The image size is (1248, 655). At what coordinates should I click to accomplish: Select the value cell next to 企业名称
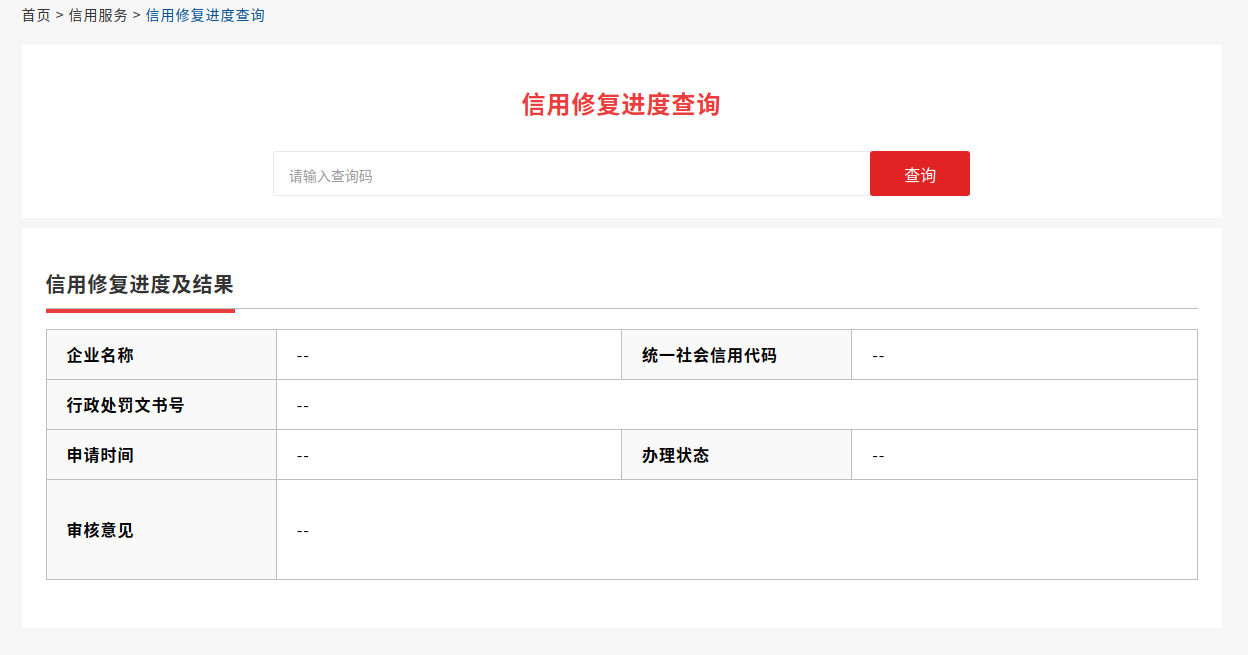(448, 355)
